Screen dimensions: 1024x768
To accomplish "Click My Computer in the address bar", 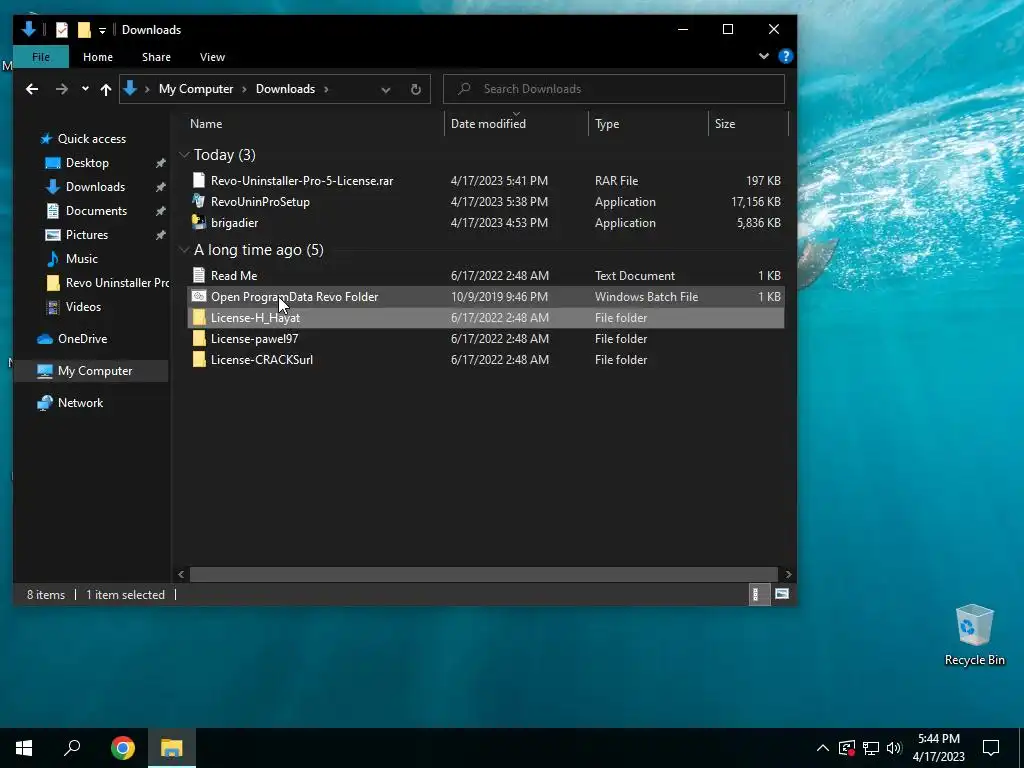I will 196,89.
